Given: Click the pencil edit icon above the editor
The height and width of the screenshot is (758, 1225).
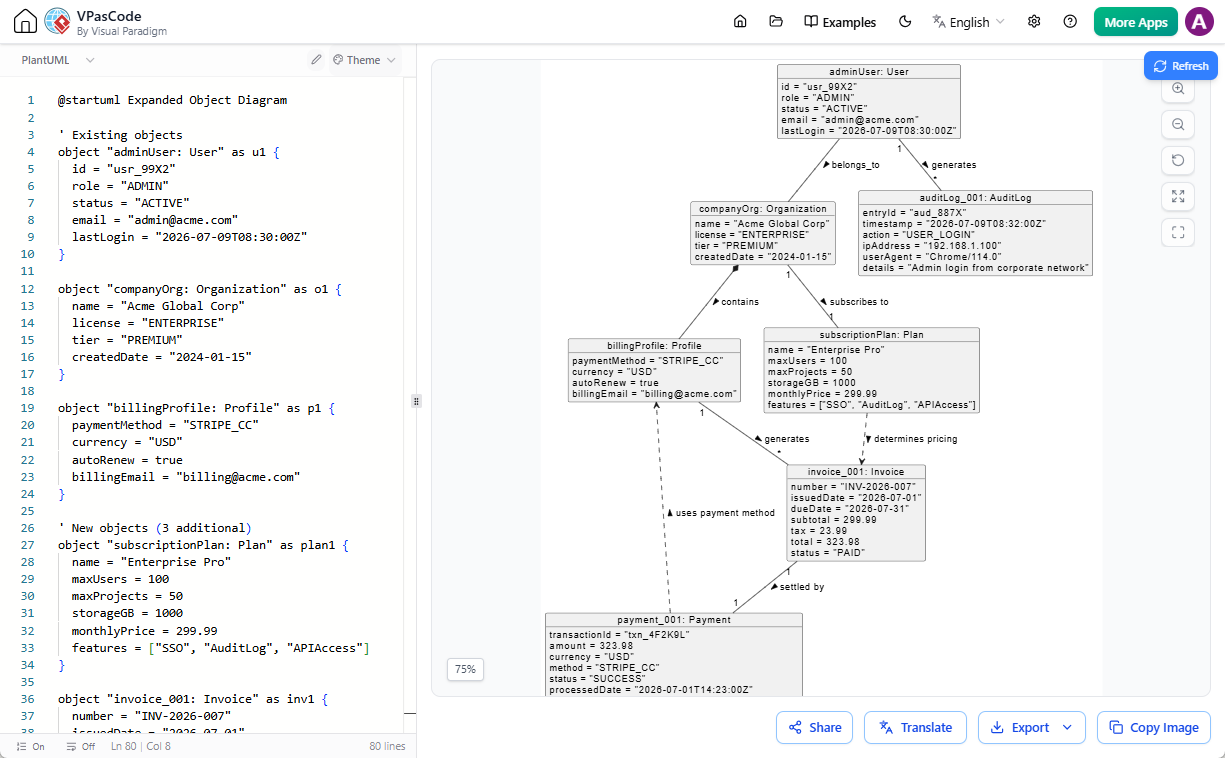Looking at the screenshot, I should [316, 60].
